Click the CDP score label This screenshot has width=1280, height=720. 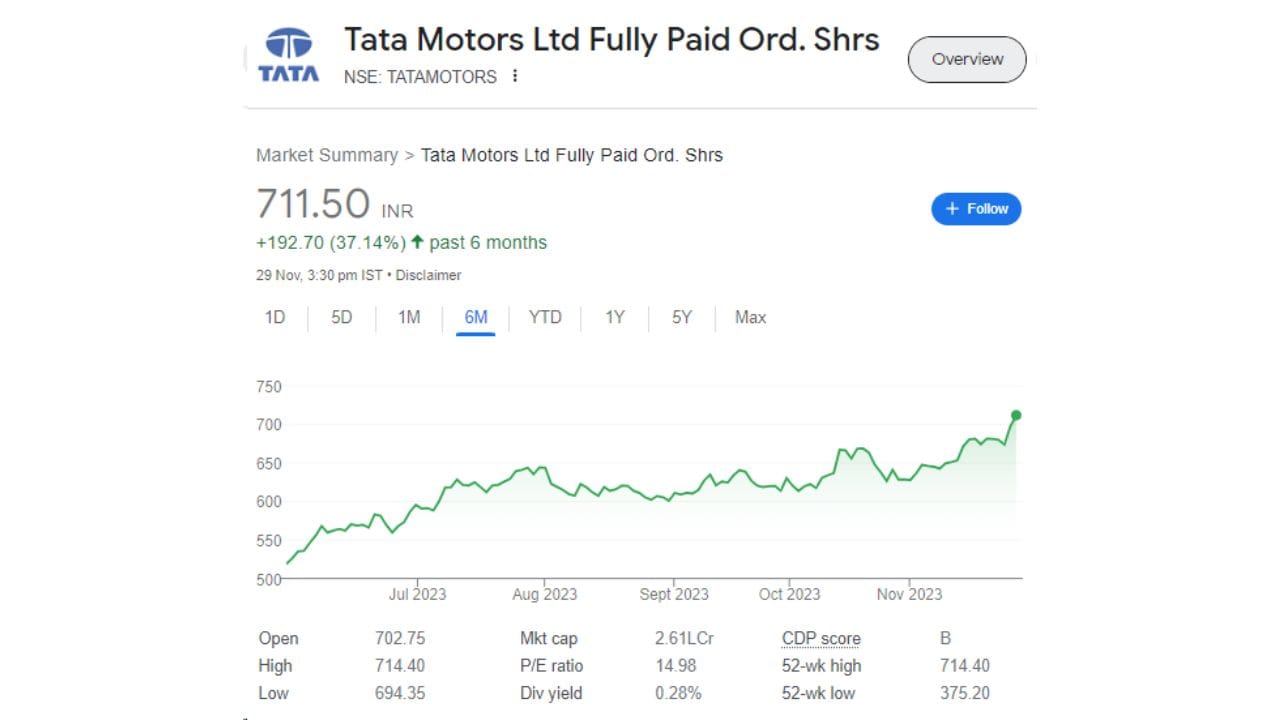pos(821,639)
